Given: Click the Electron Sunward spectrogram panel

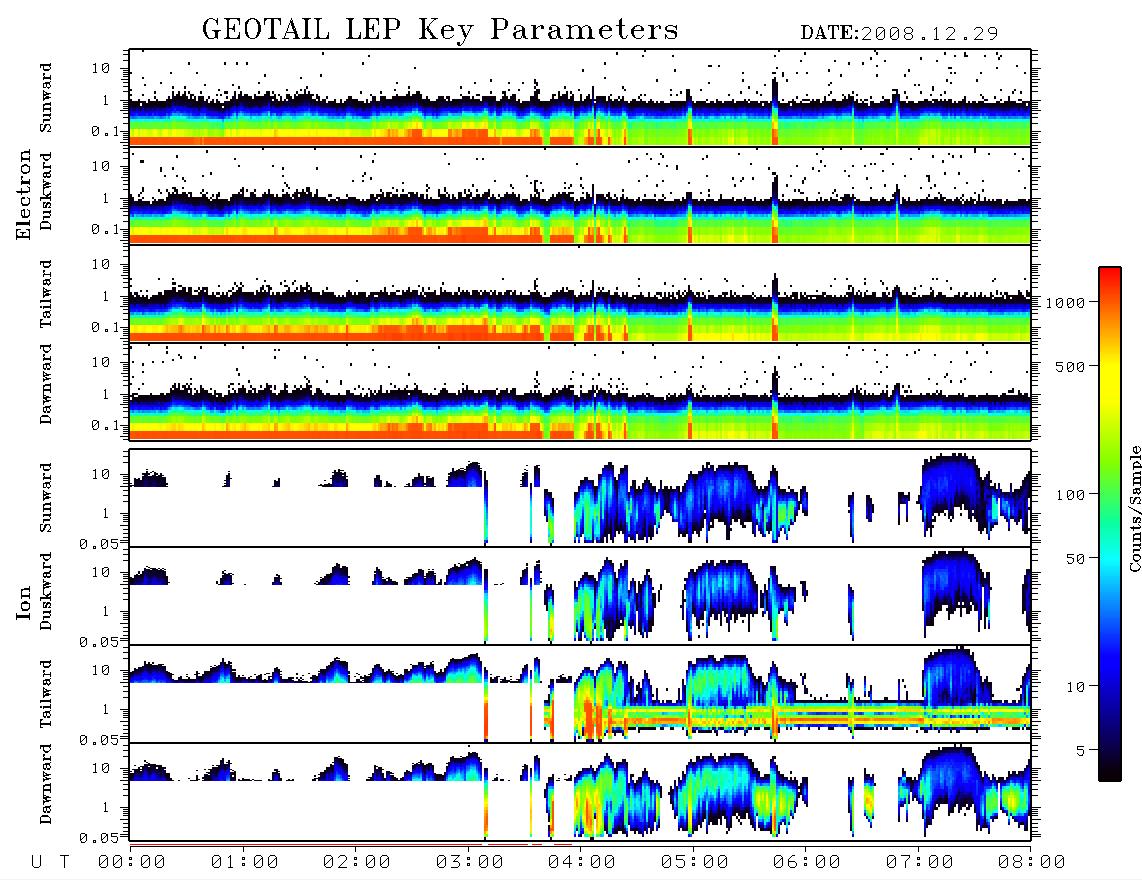Looking at the screenshot, I should tap(580, 98).
